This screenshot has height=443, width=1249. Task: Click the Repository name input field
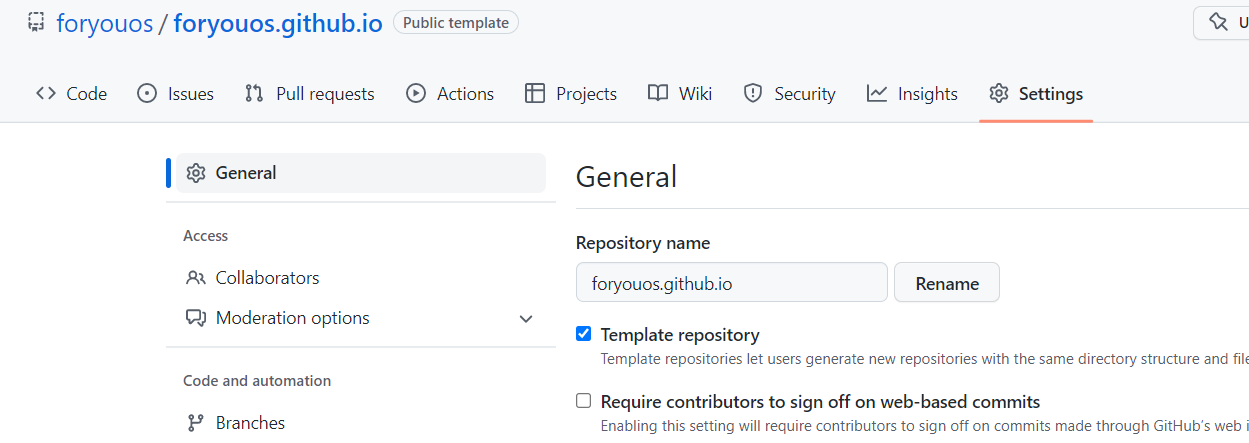tap(732, 283)
